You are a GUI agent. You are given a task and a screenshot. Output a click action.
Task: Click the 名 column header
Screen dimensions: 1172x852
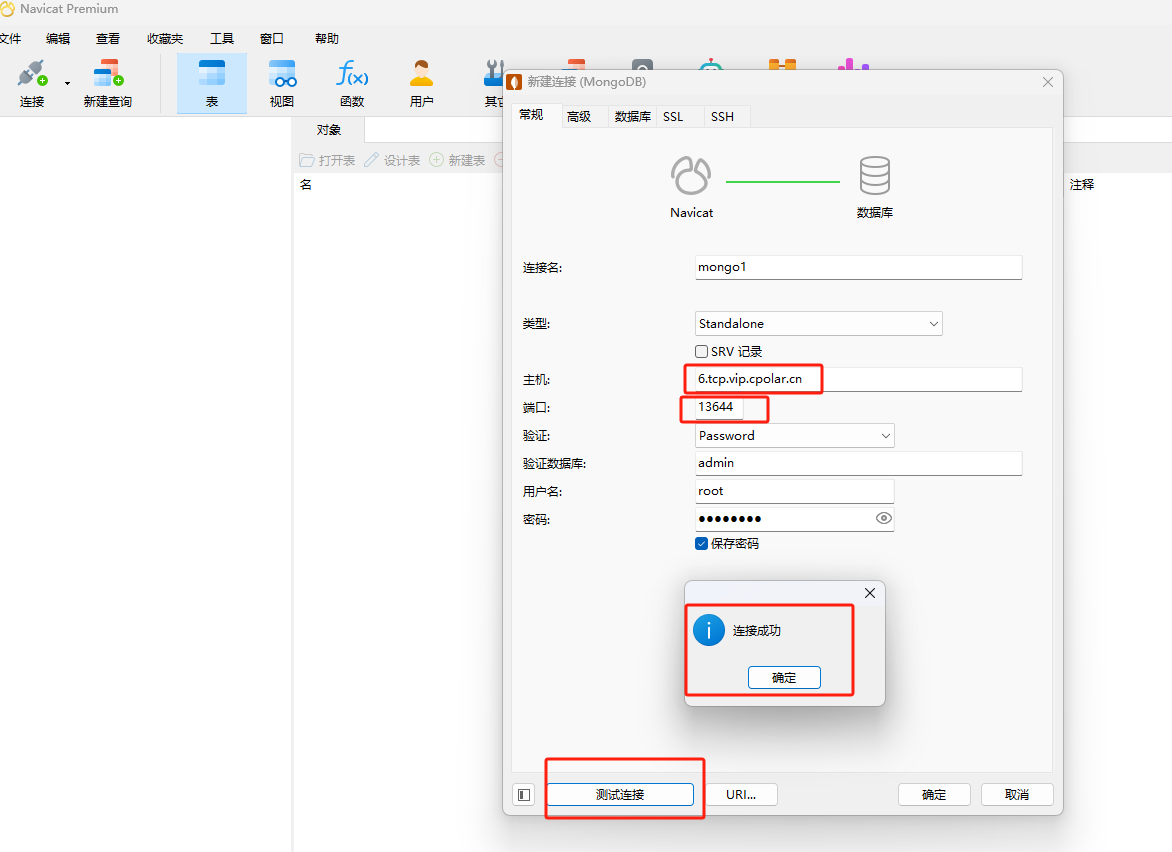click(x=306, y=185)
